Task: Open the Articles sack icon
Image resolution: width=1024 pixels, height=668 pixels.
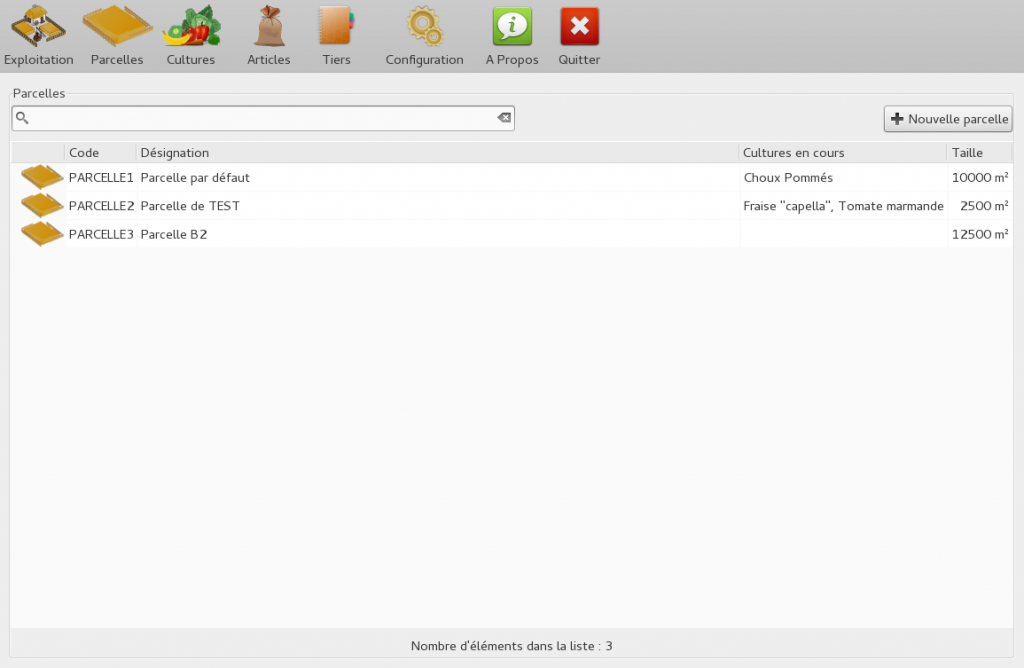Action: click(268, 36)
